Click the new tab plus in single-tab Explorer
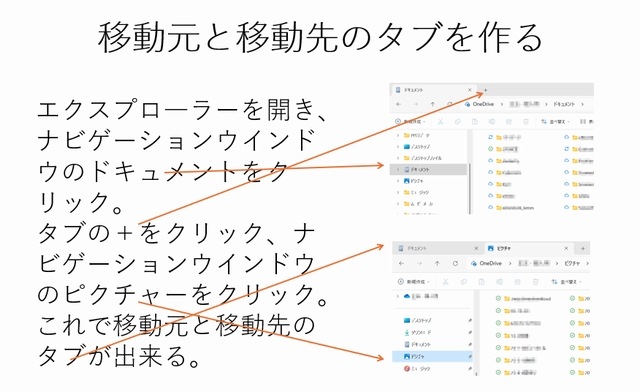The image size is (640, 392). tap(485, 90)
